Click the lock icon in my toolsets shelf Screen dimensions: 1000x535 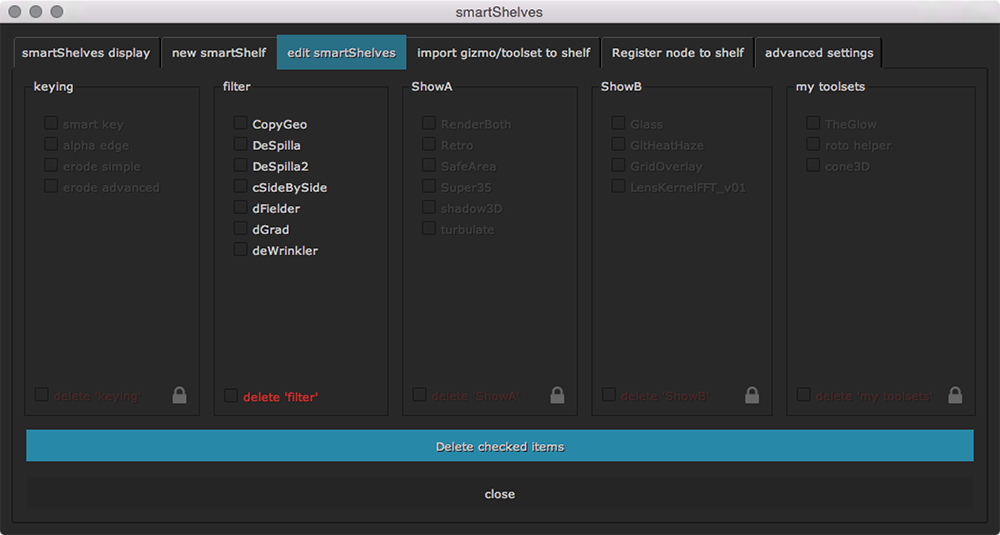coord(955,395)
